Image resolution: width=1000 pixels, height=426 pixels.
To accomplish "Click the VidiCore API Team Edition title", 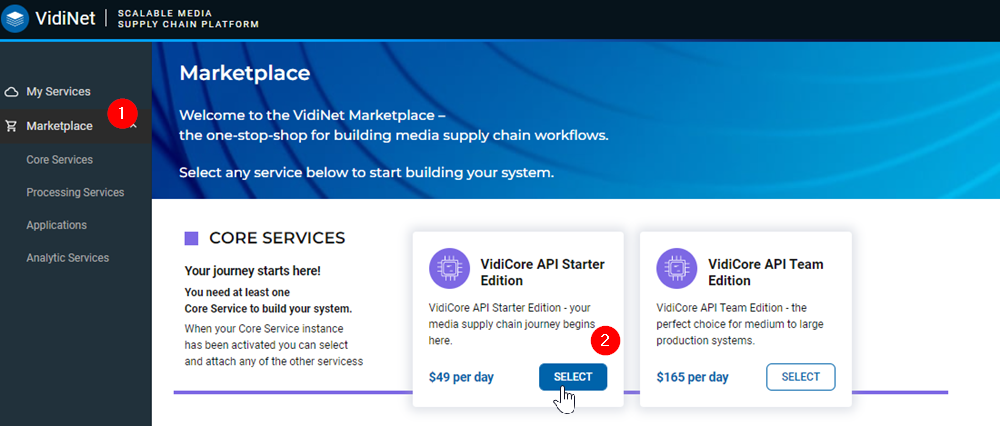I will [765, 272].
